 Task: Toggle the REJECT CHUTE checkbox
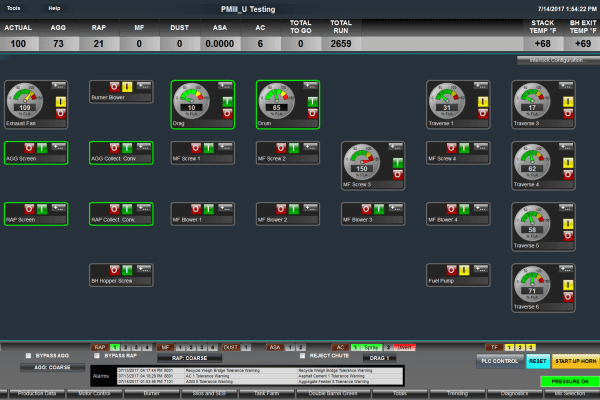click(303, 355)
